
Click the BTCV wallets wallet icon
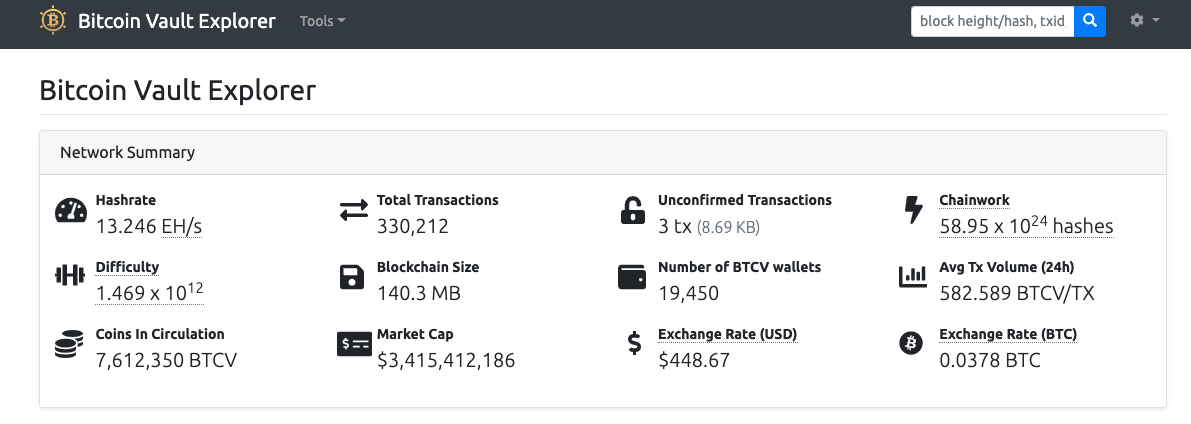coord(633,277)
